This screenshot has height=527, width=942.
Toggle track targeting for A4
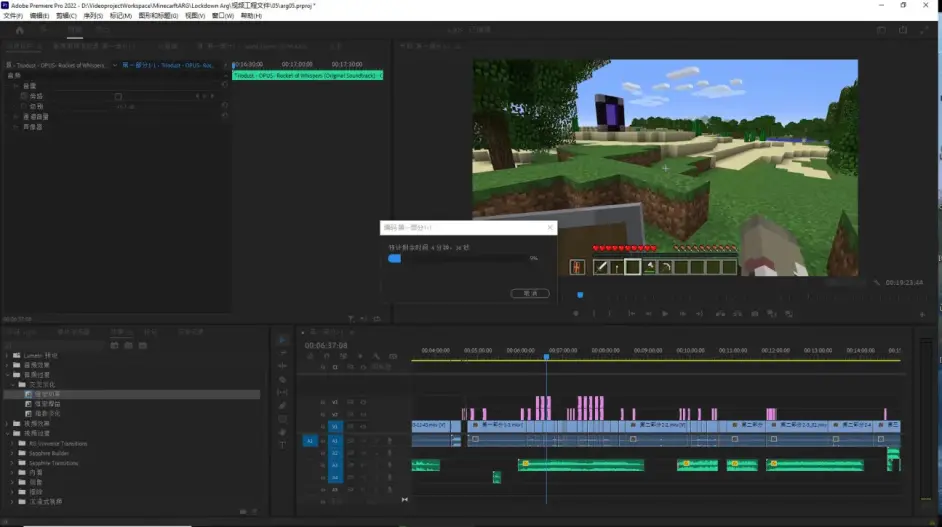coord(335,477)
